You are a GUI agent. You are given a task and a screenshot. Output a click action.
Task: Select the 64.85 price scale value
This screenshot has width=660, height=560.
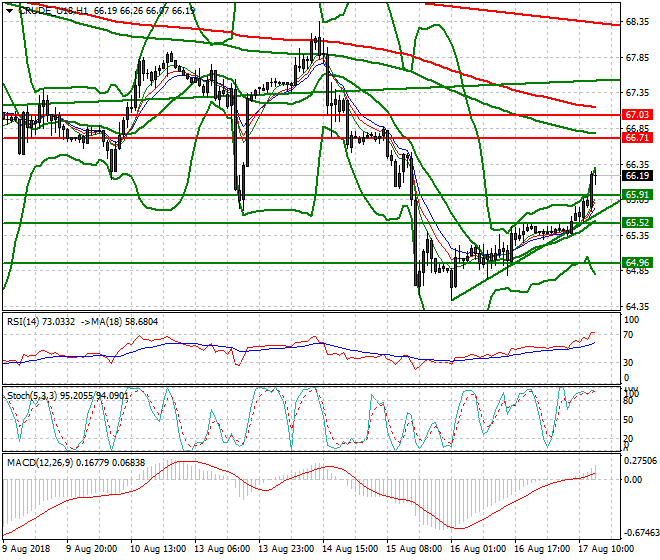637,271
